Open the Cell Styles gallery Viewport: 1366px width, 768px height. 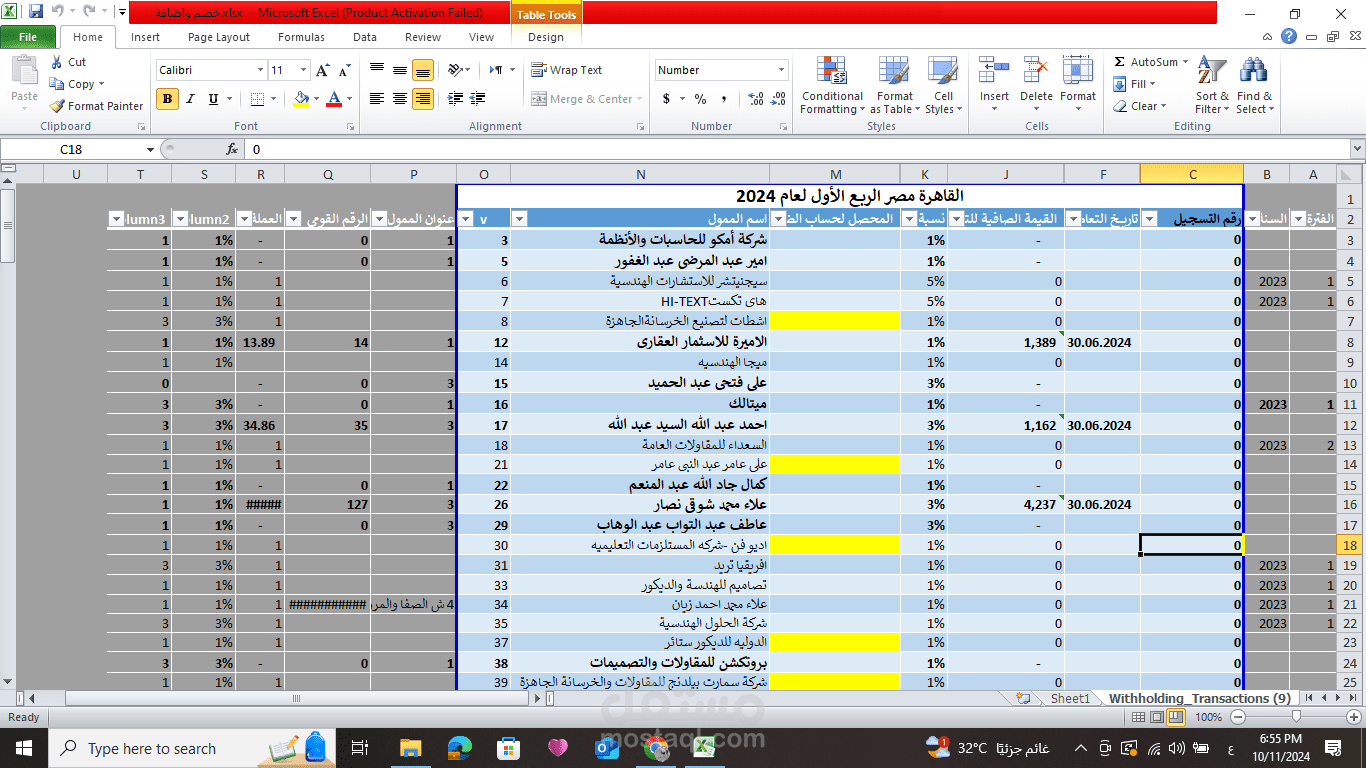pos(943,85)
